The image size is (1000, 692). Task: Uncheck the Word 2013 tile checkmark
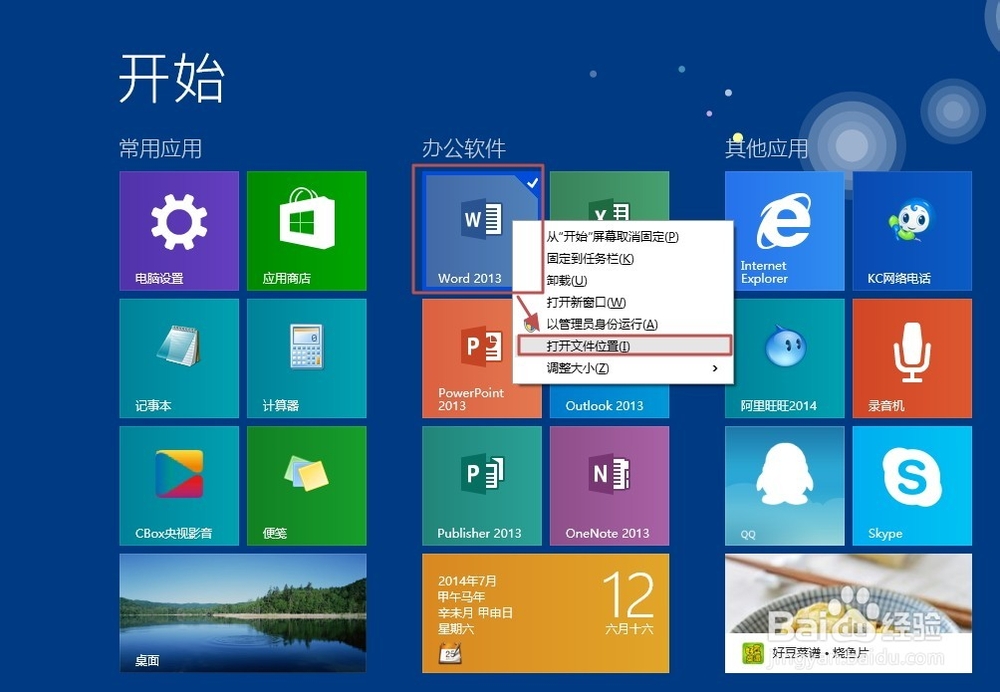click(x=533, y=183)
